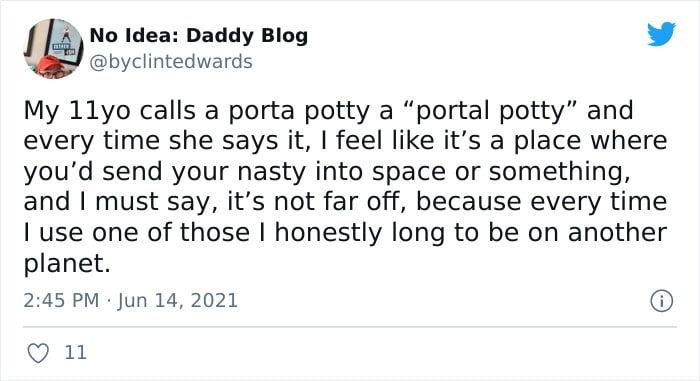The width and height of the screenshot is (700, 381).
Task: View the 11 likes count
Action: pos(75,353)
